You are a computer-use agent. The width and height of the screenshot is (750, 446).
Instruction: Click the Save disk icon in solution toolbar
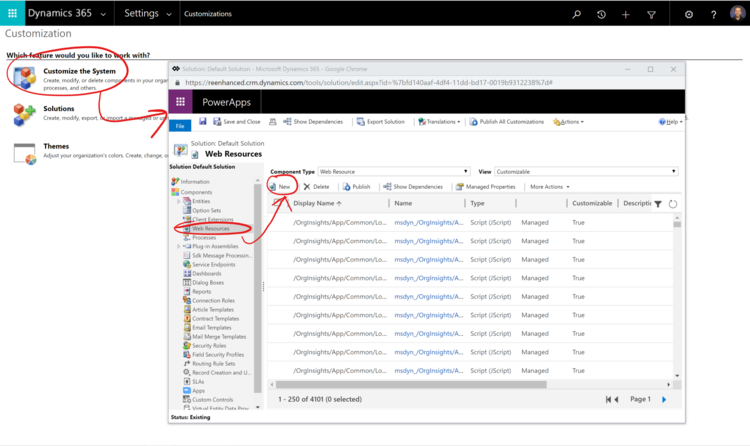pos(203,122)
